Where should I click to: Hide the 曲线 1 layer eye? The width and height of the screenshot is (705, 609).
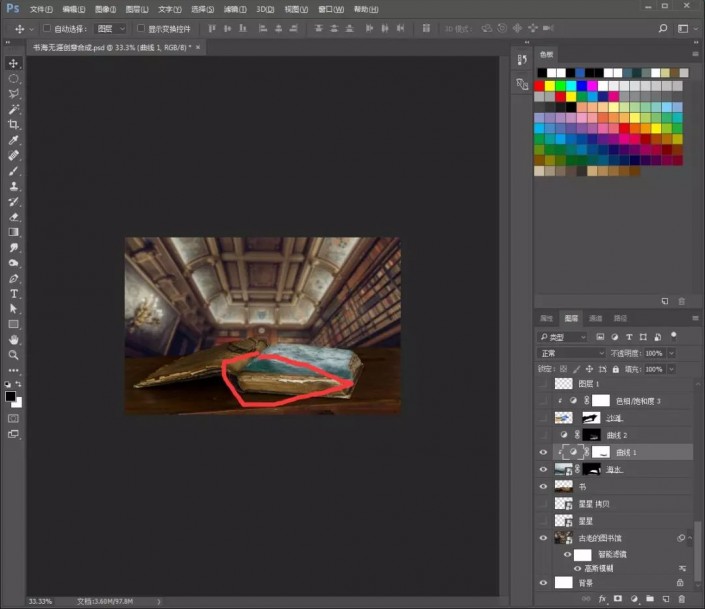coord(543,452)
